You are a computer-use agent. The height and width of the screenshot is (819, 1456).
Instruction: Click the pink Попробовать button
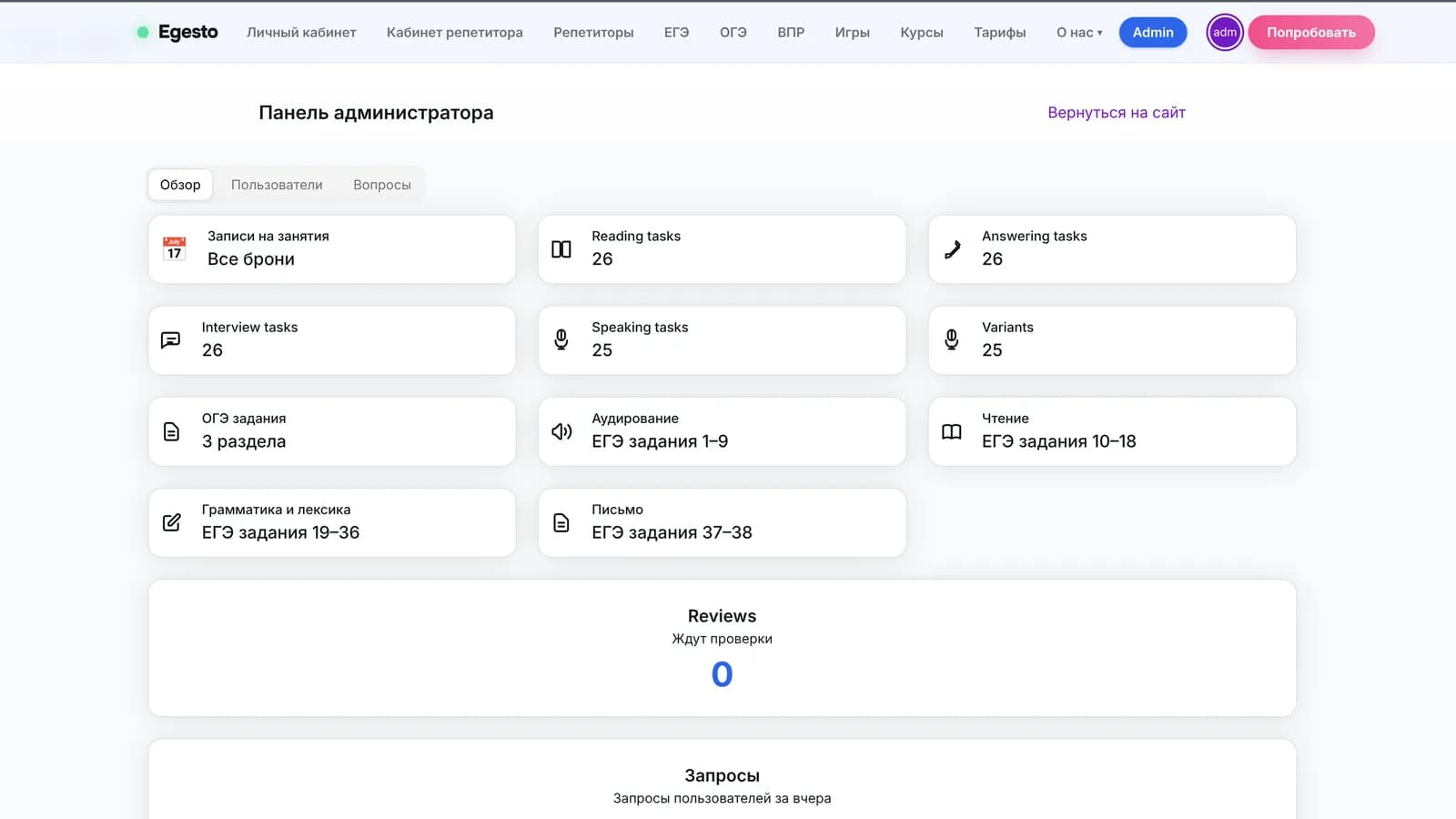(1311, 33)
